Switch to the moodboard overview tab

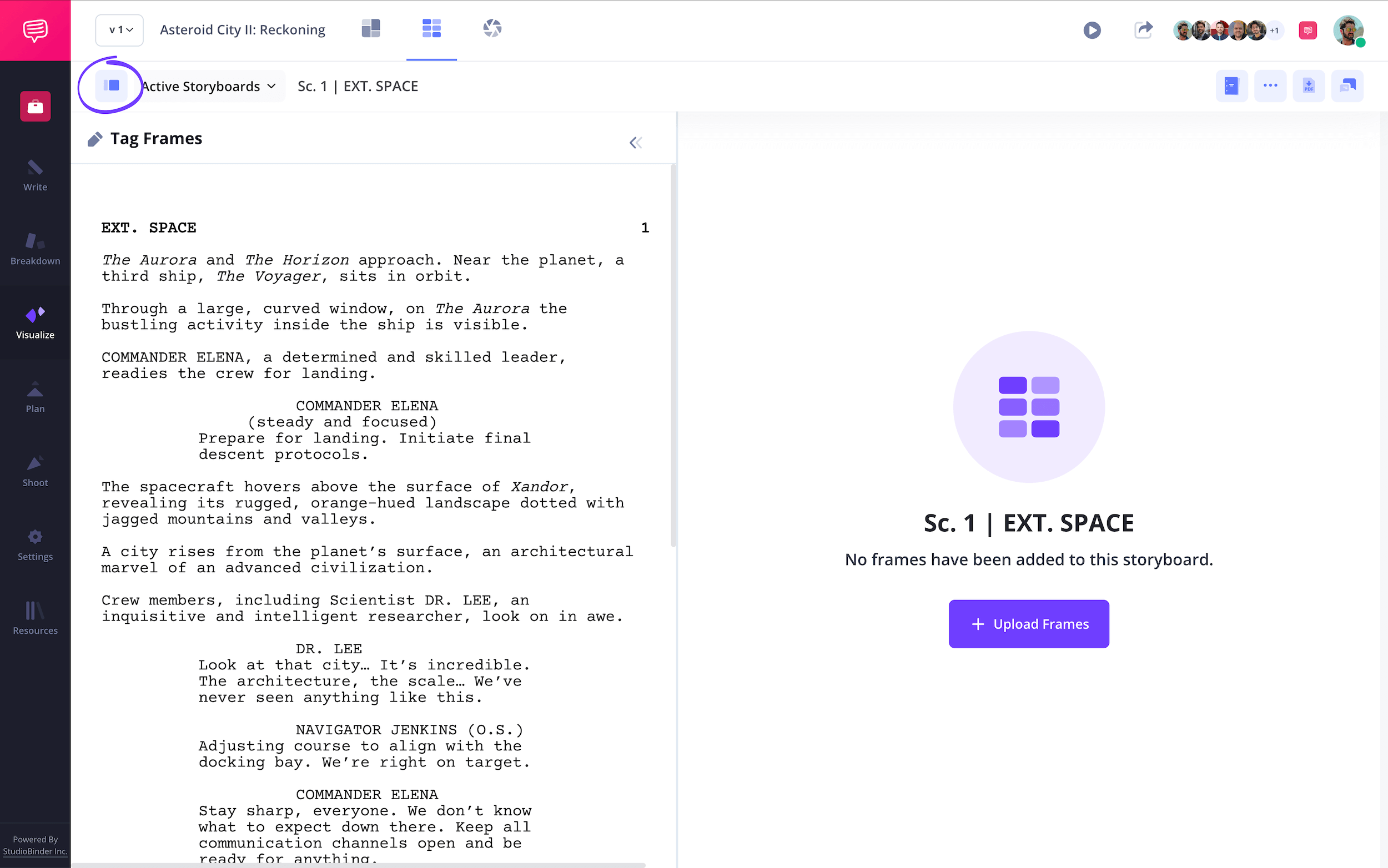tap(371, 28)
